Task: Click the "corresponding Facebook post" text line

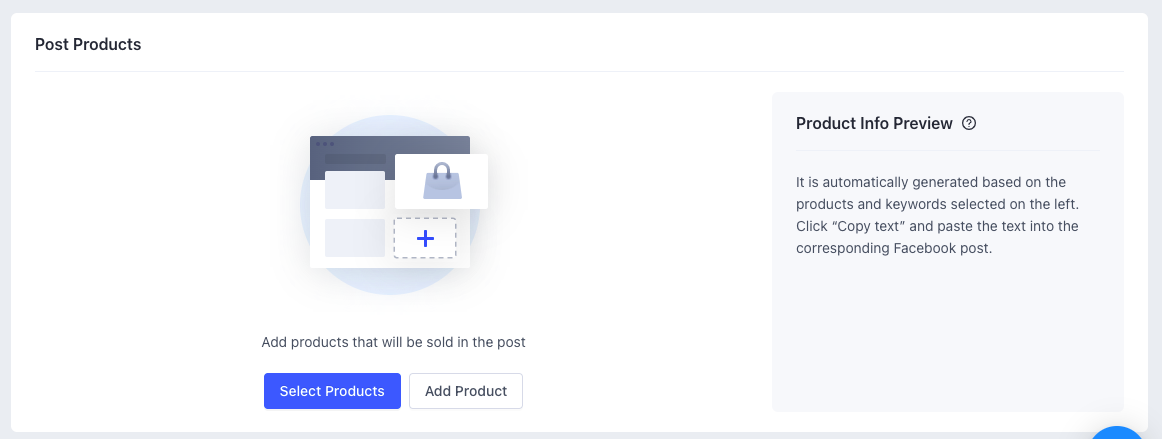Action: click(x=893, y=248)
